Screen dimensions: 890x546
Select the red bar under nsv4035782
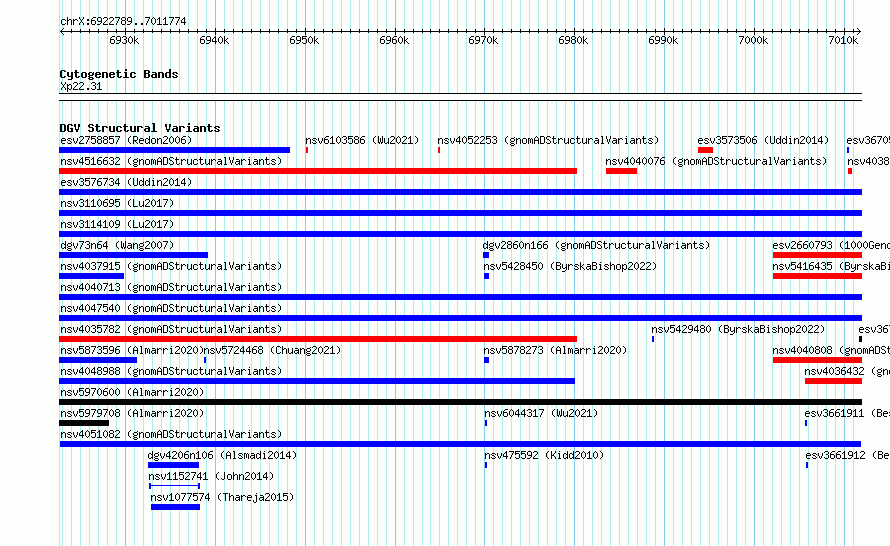click(x=318, y=339)
